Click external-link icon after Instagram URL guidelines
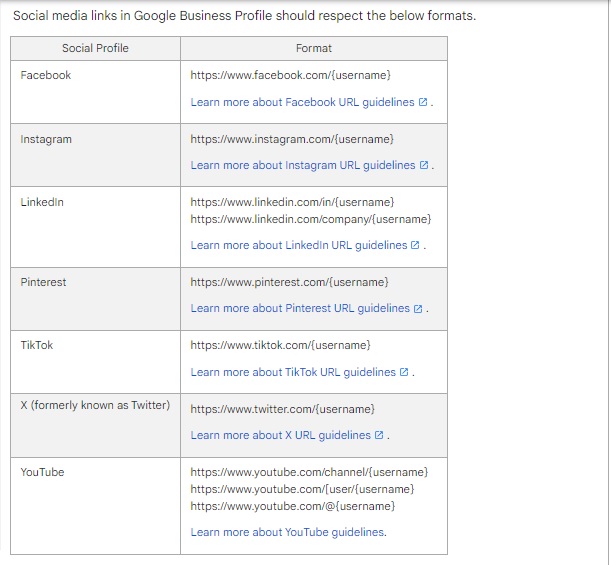 coord(424,165)
